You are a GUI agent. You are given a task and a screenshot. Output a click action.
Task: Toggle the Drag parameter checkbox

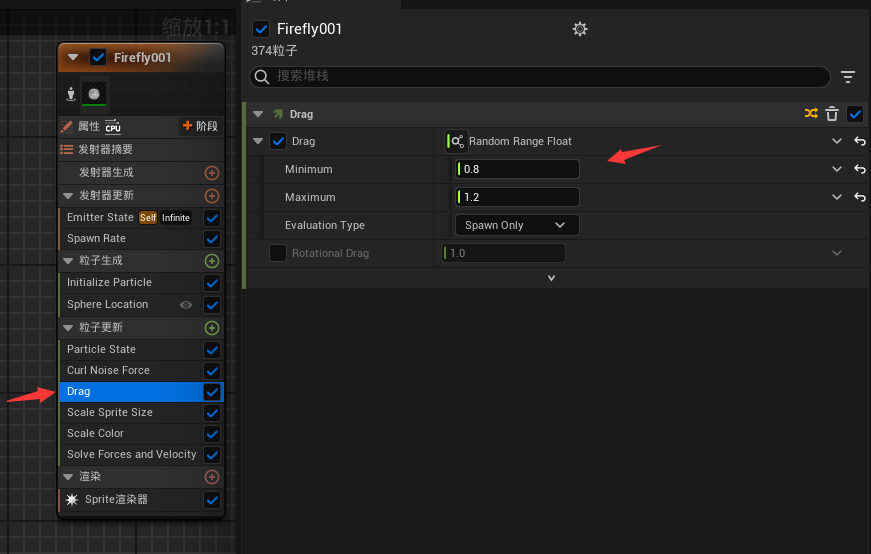tap(278, 141)
